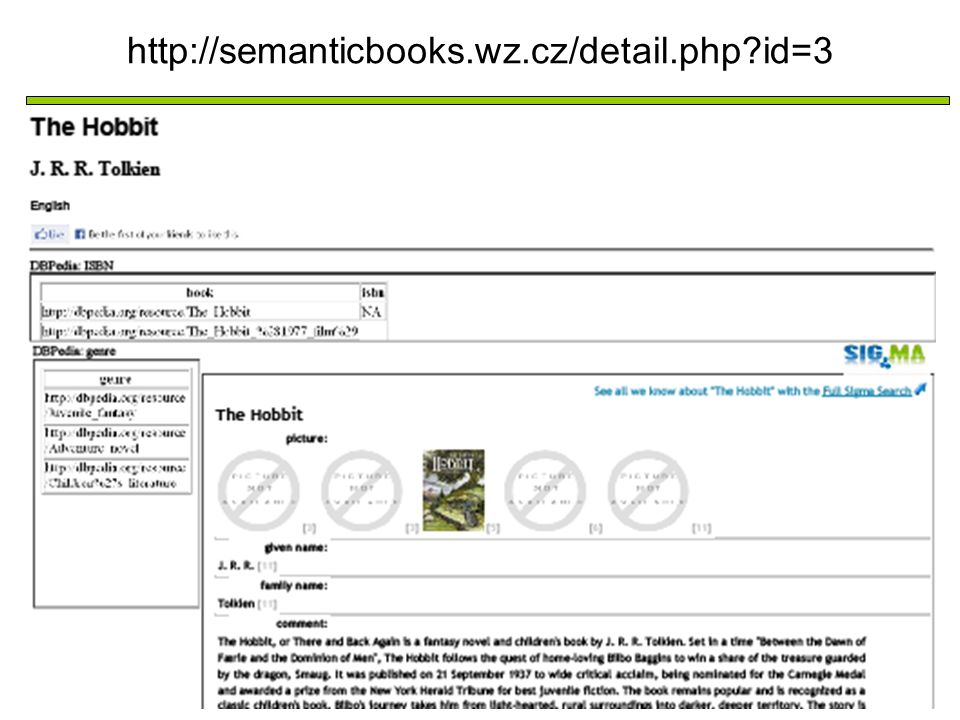Click the 'NA' isbn cell
Viewport: 960px width, 720px height.
point(371,312)
